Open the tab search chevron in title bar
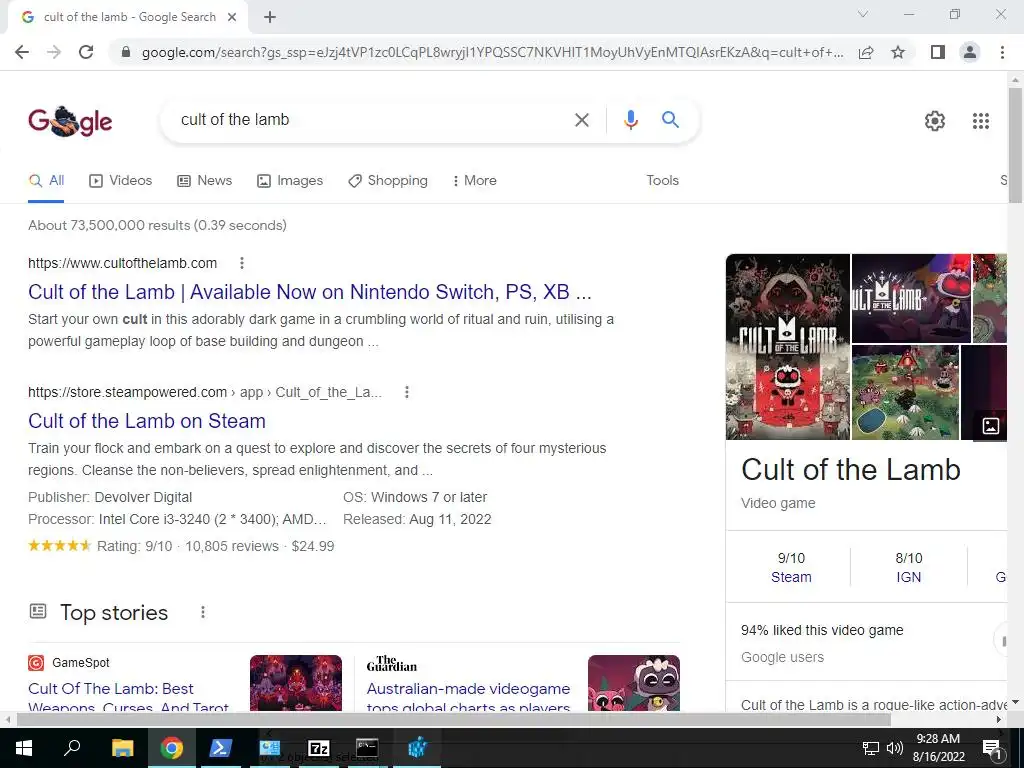 pos(863,14)
